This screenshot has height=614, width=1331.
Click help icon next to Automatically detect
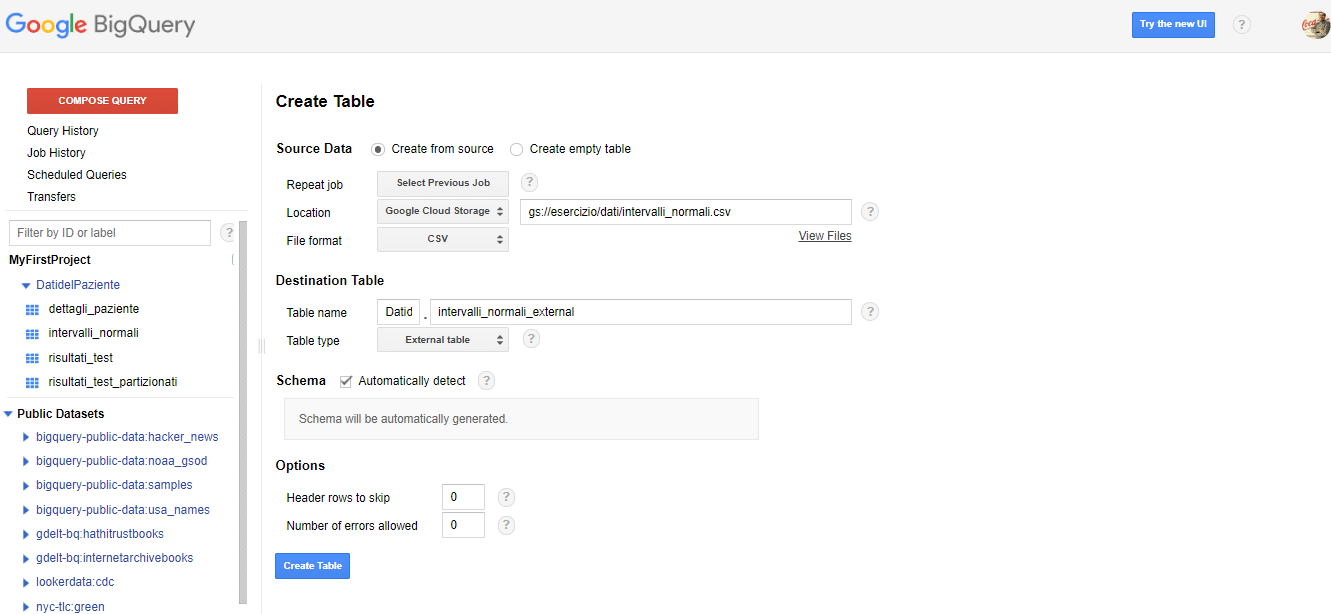coord(486,381)
